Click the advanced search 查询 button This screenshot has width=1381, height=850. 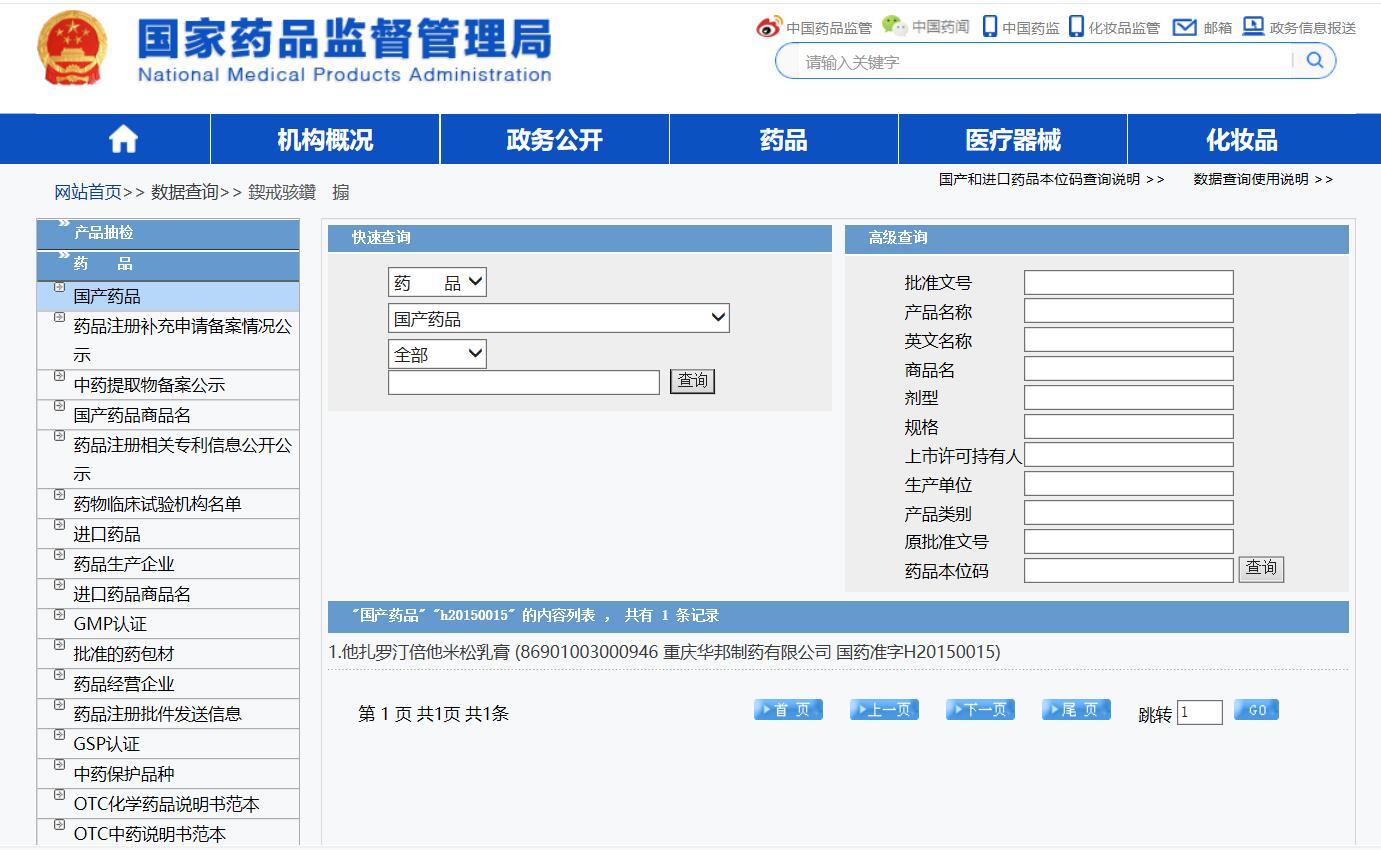(x=1261, y=568)
